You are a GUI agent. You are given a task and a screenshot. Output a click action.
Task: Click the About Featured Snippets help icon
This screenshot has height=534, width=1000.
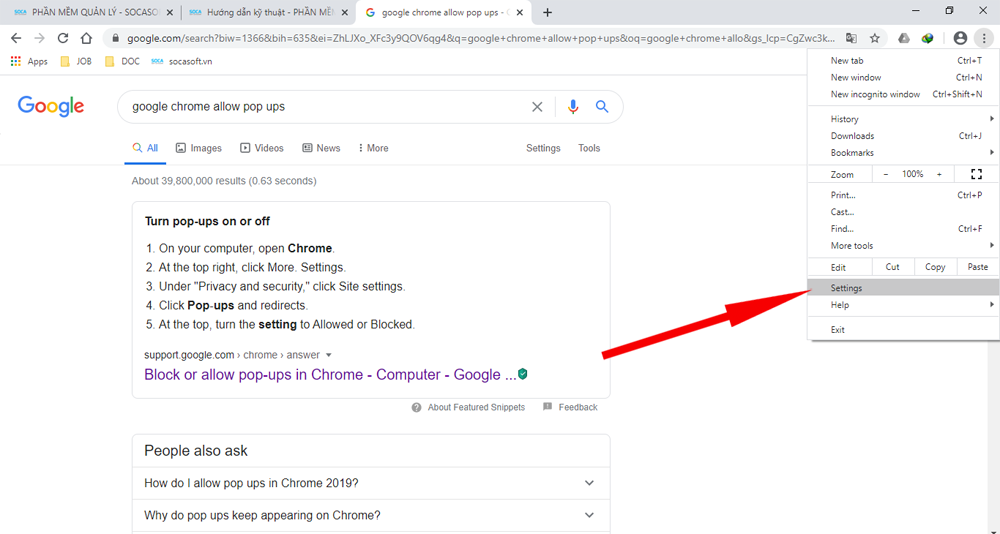coord(416,407)
